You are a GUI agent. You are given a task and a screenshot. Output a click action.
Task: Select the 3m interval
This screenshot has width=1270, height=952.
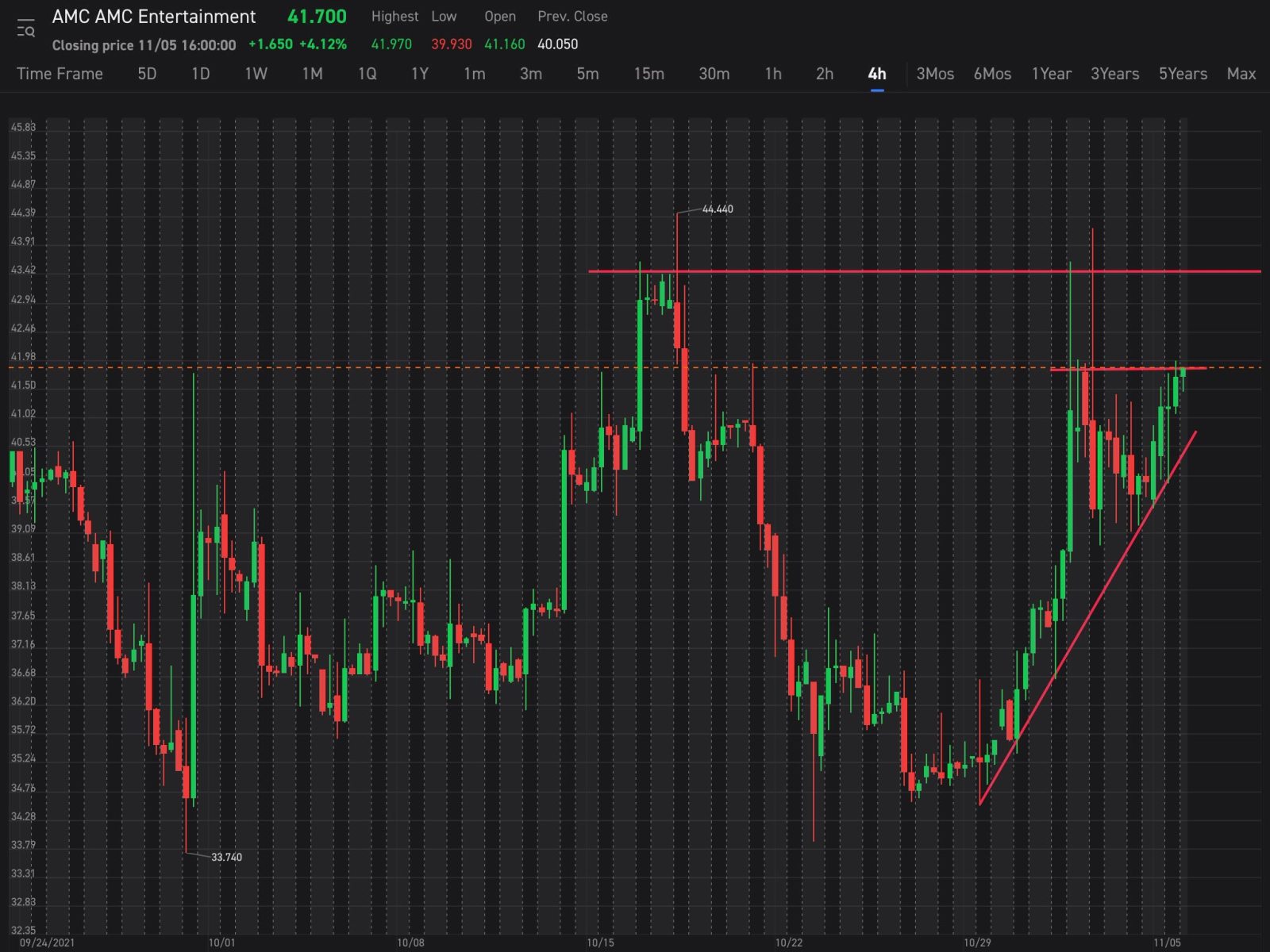(x=531, y=74)
